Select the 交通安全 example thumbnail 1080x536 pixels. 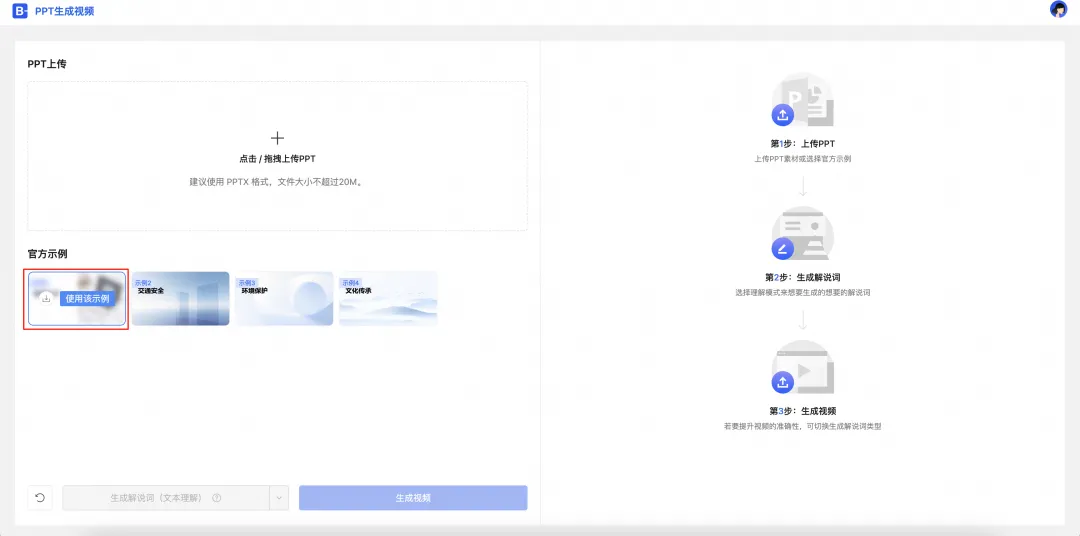point(180,298)
